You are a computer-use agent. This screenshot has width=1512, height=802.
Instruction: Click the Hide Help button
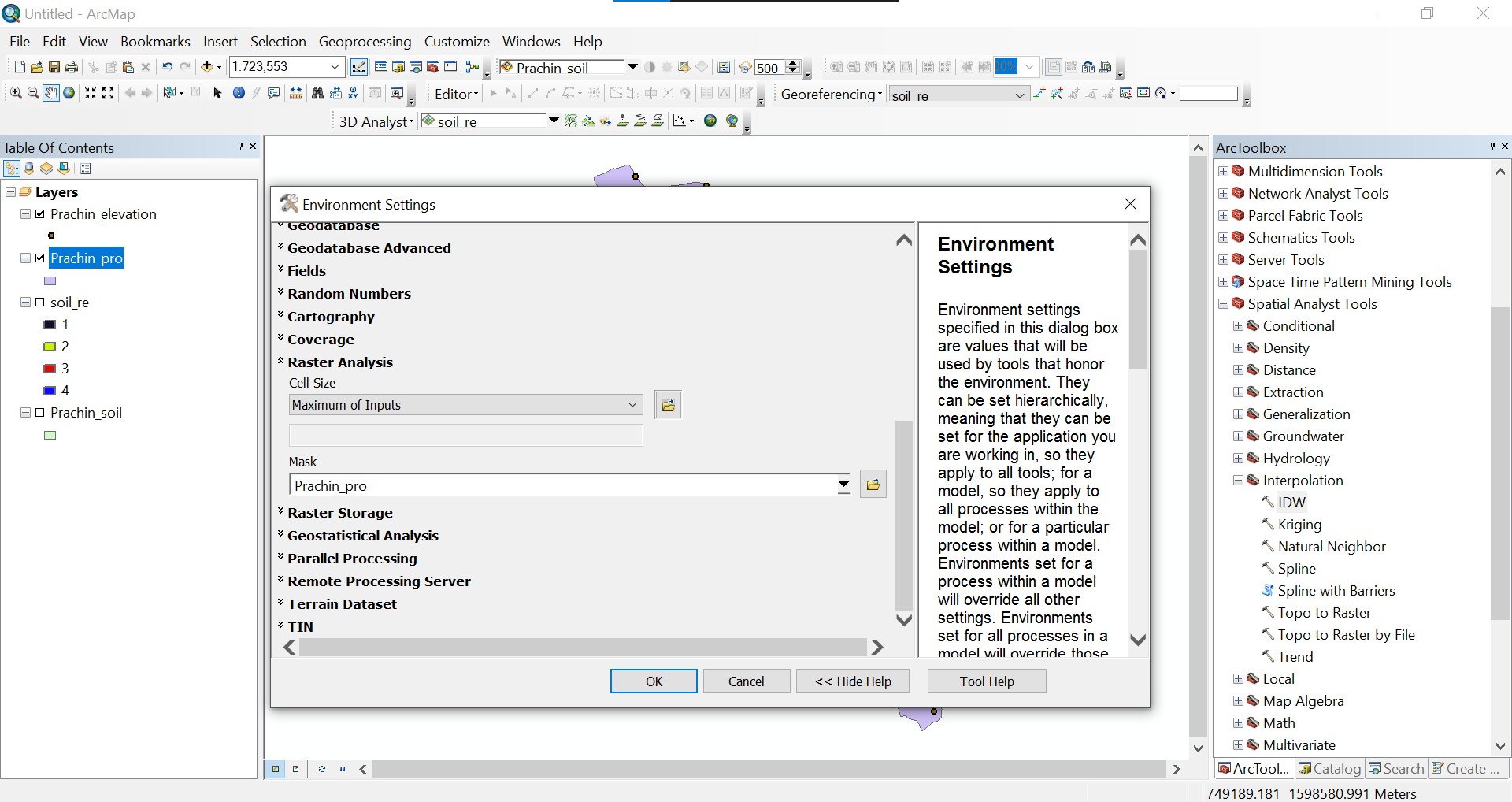(853, 681)
